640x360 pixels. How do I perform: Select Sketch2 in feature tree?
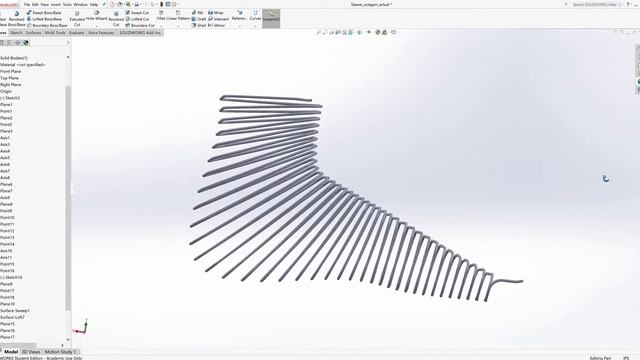(10, 98)
